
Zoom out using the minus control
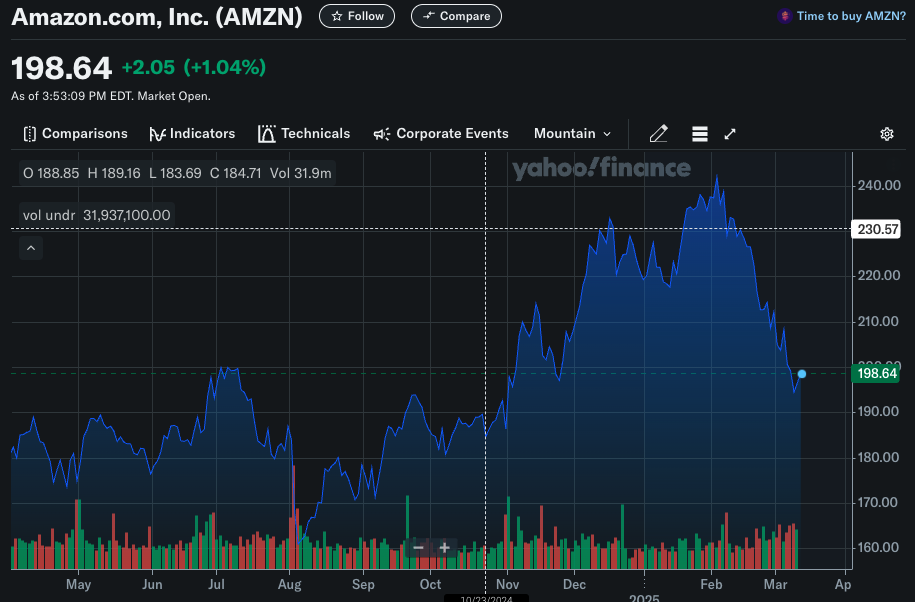click(x=418, y=548)
